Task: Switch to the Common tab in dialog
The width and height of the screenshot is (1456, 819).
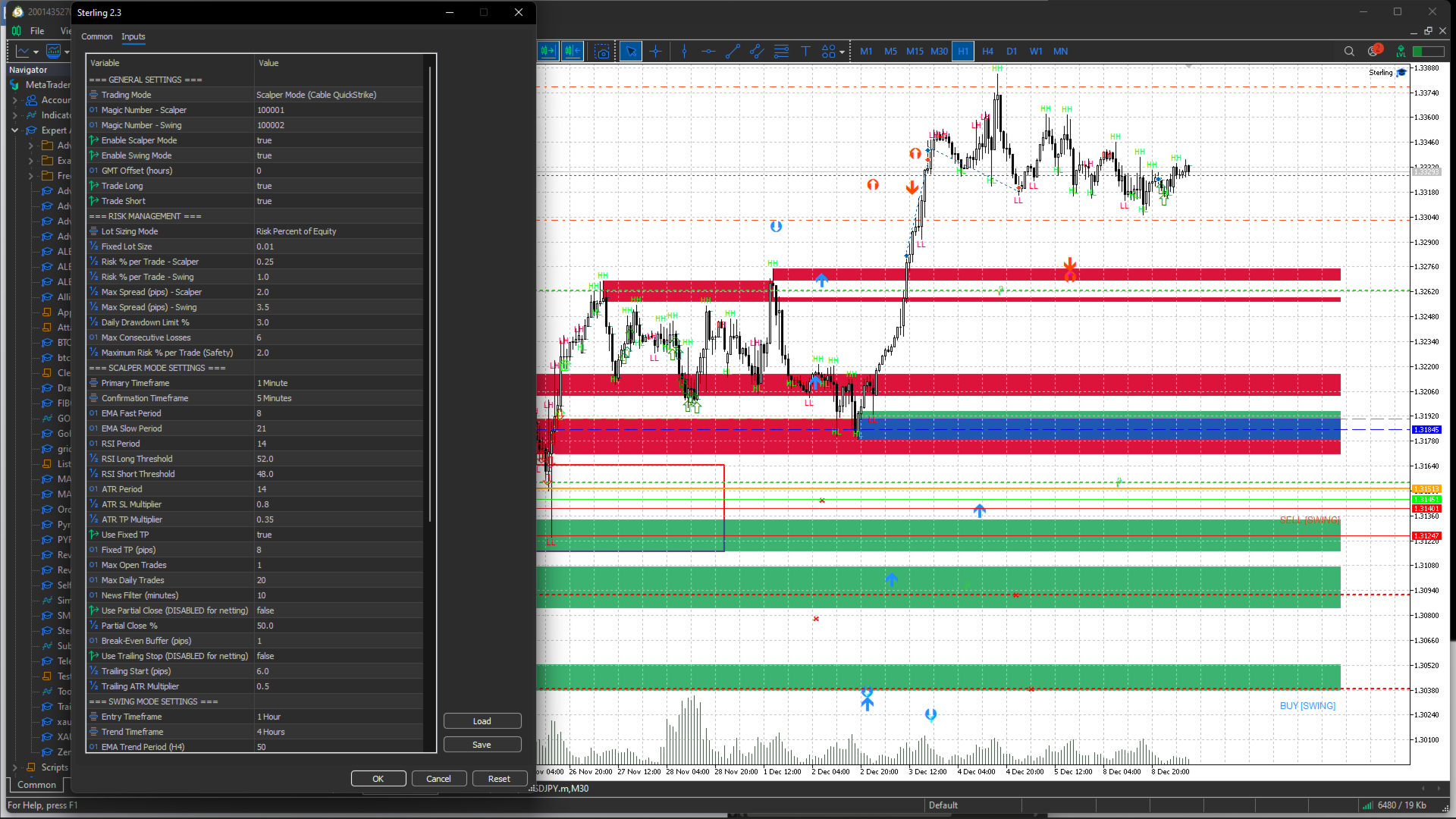Action: coord(96,36)
